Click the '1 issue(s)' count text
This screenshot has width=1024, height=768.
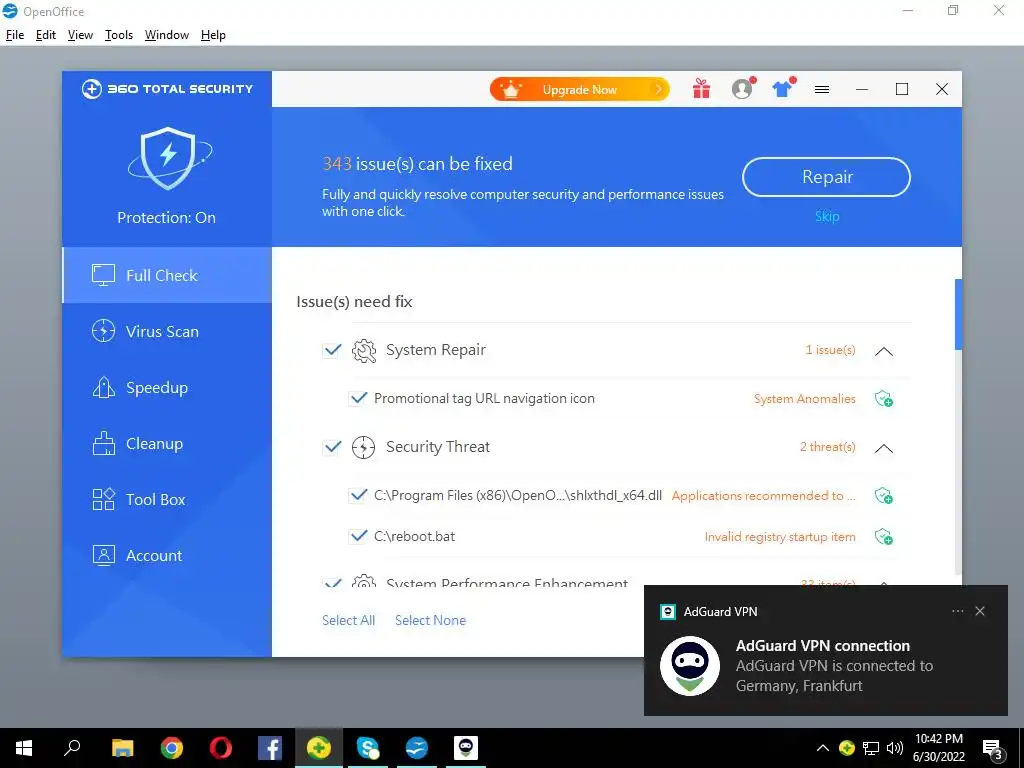(x=830, y=350)
